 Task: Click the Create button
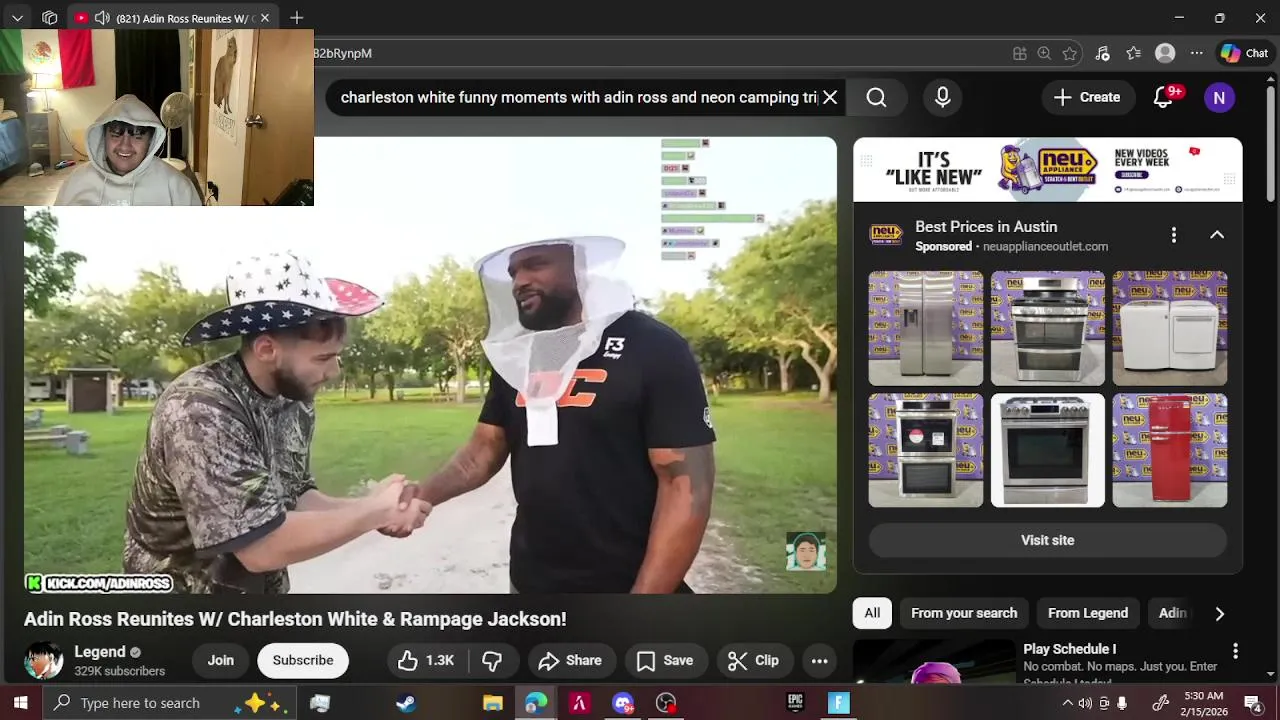[1087, 97]
